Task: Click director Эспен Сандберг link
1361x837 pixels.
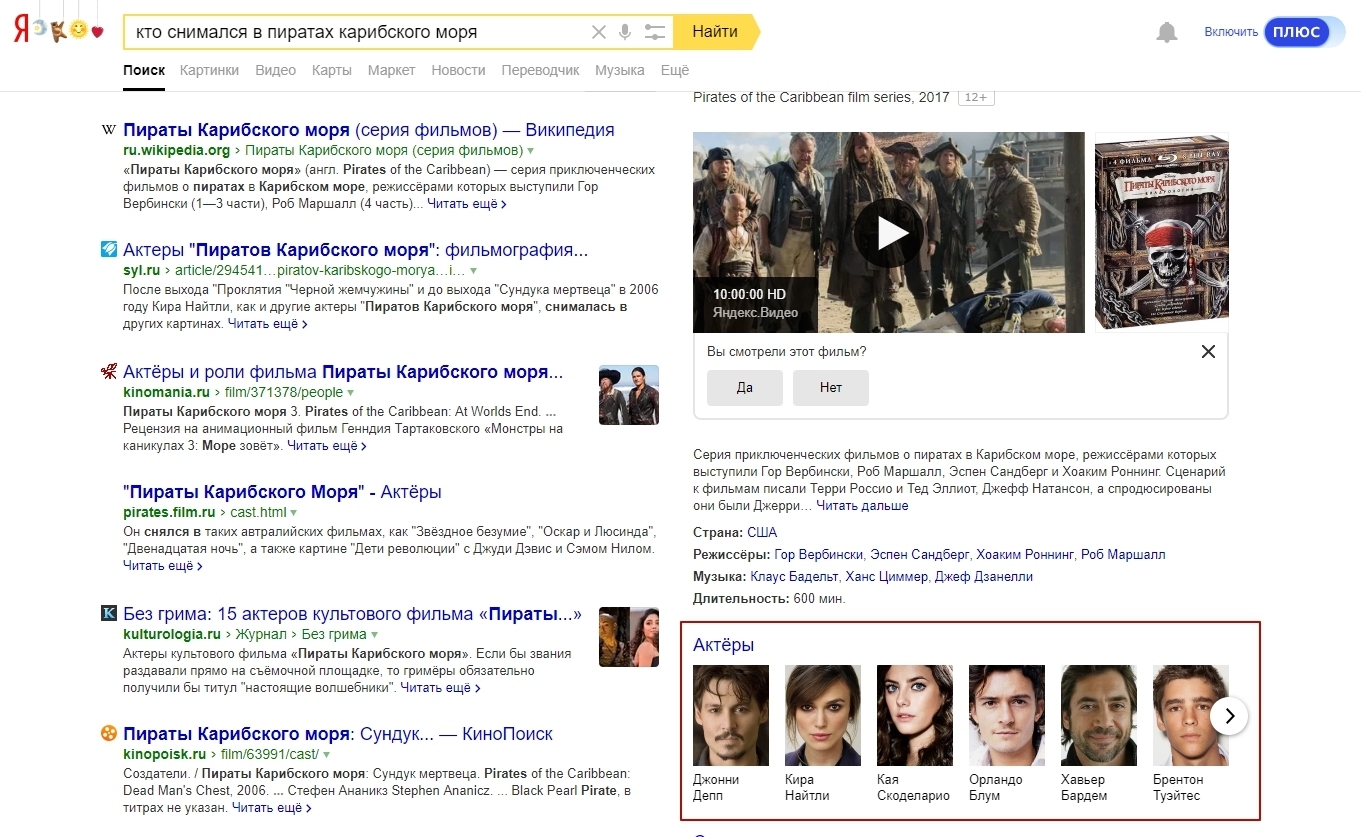Action: point(920,554)
